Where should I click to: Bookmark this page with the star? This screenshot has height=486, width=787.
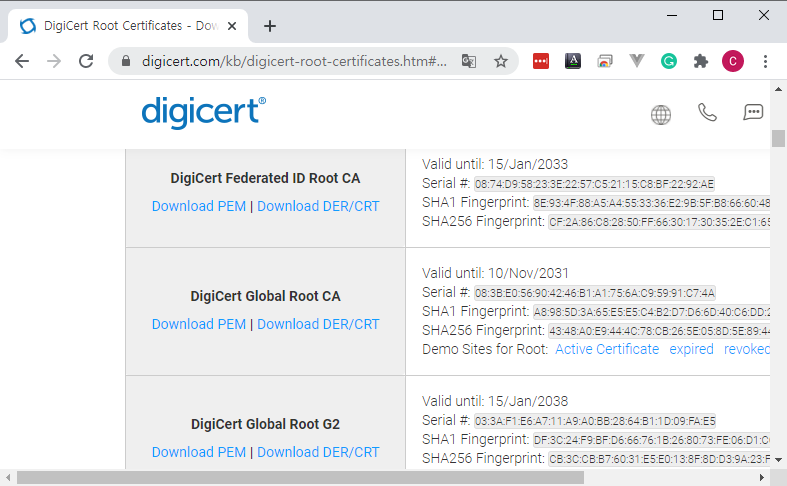(500, 61)
